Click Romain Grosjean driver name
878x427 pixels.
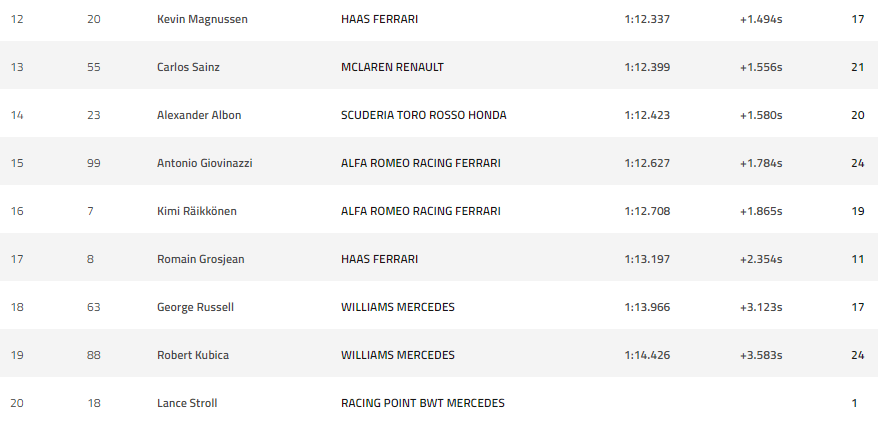tap(200, 259)
